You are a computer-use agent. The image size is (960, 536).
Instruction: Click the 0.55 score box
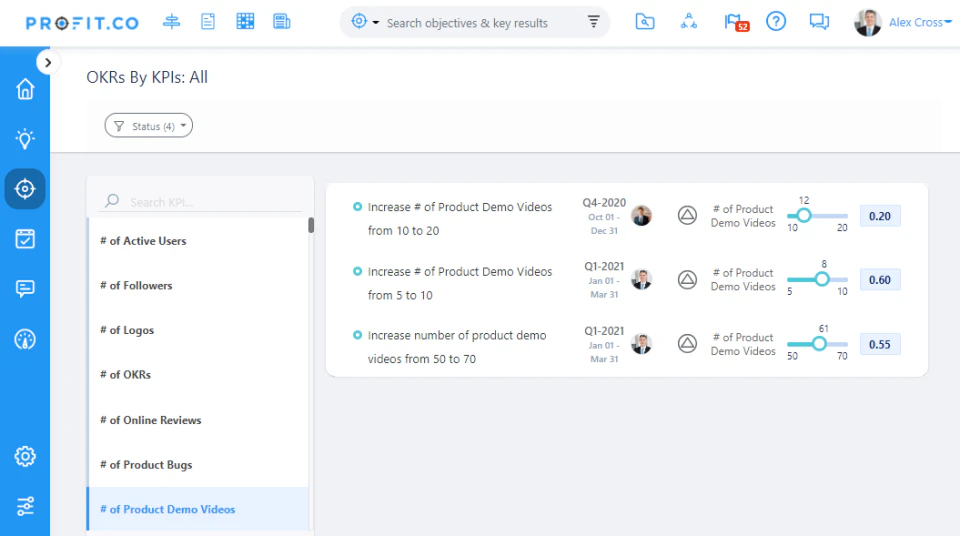880,344
